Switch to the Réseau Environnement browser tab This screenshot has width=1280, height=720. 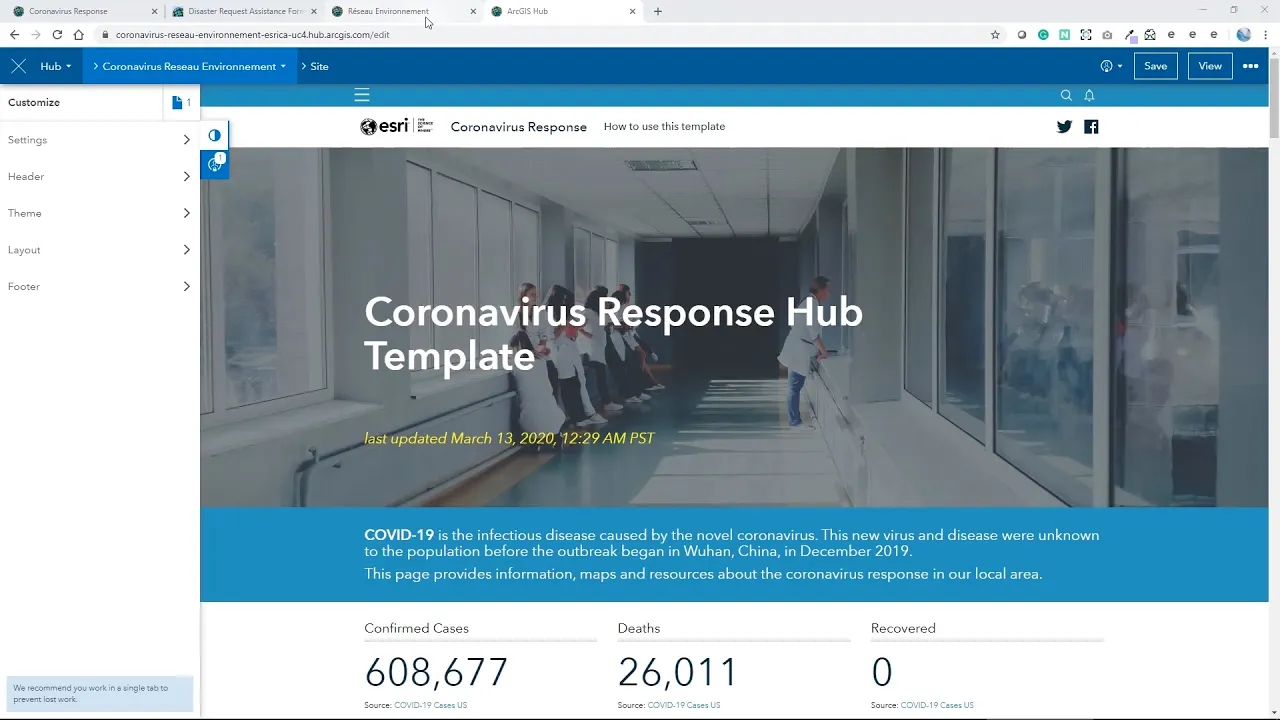[403, 11]
